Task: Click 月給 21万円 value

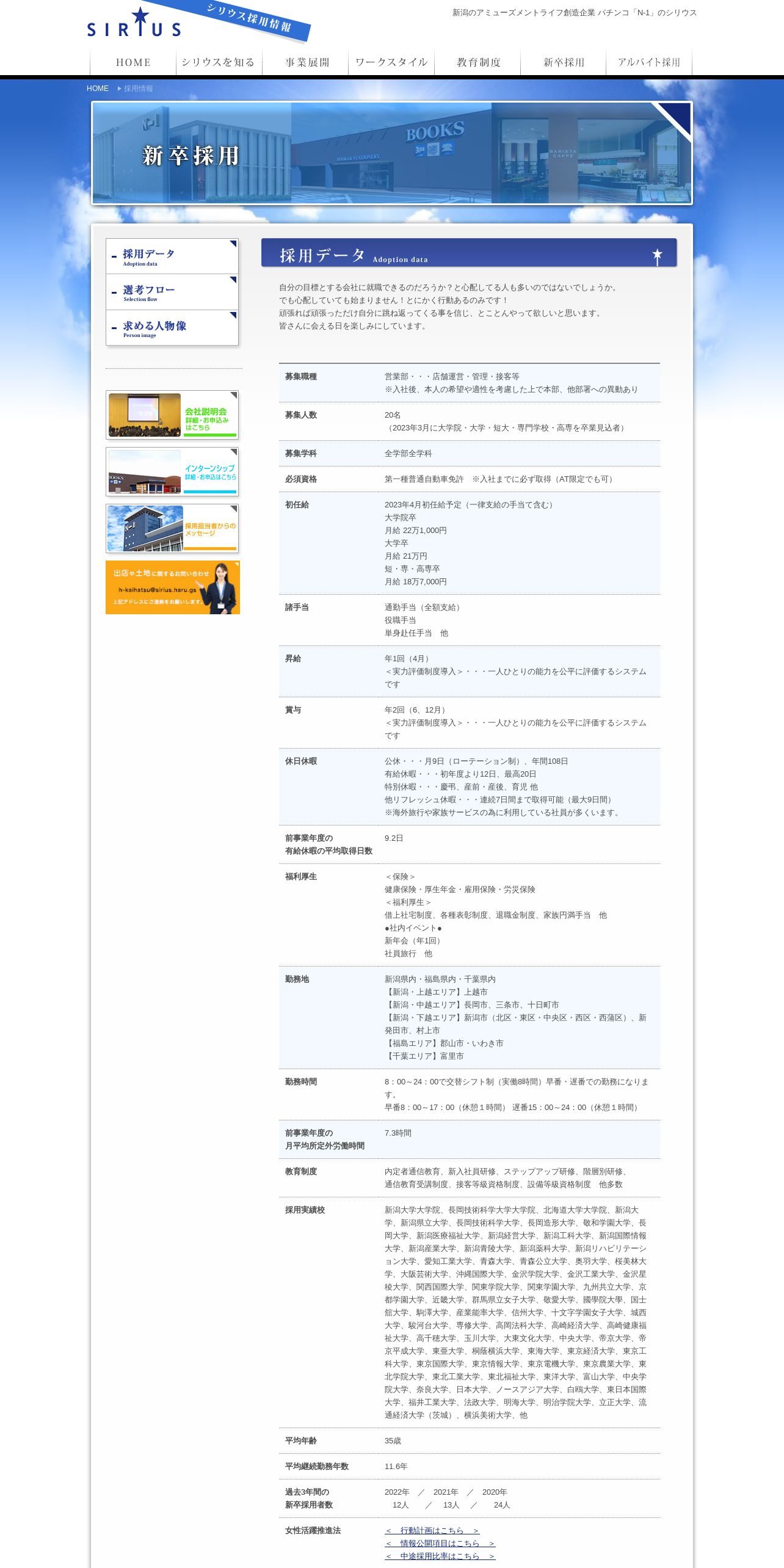Action: point(406,556)
